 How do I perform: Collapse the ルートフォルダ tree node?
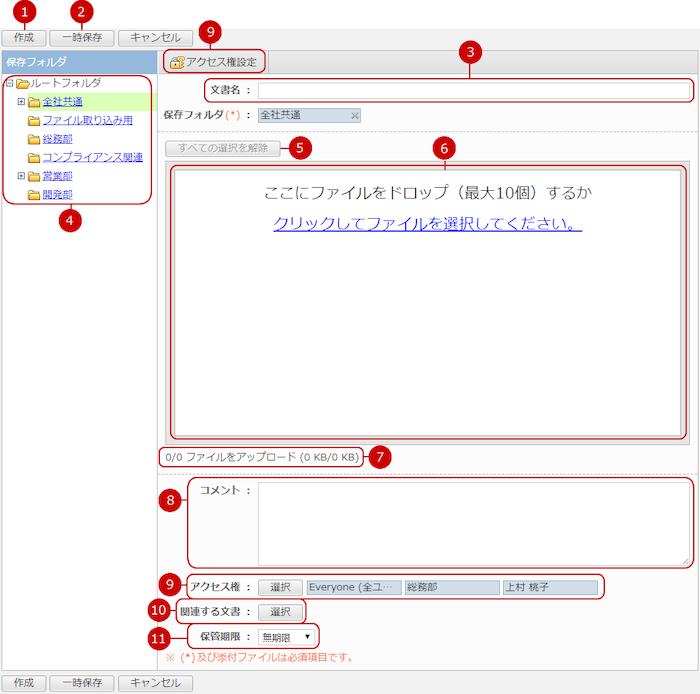tap(9, 83)
